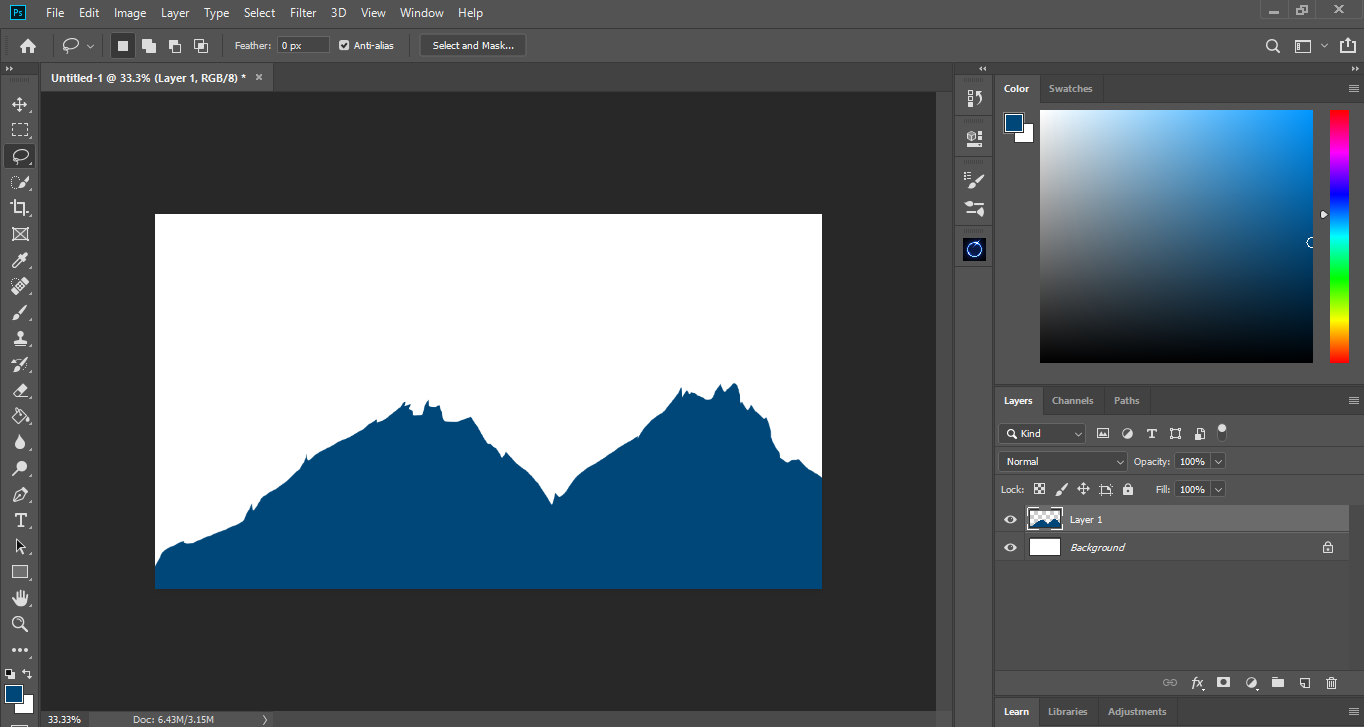Switch to the Adjustments tab
Image resolution: width=1364 pixels, height=727 pixels.
click(x=1137, y=712)
